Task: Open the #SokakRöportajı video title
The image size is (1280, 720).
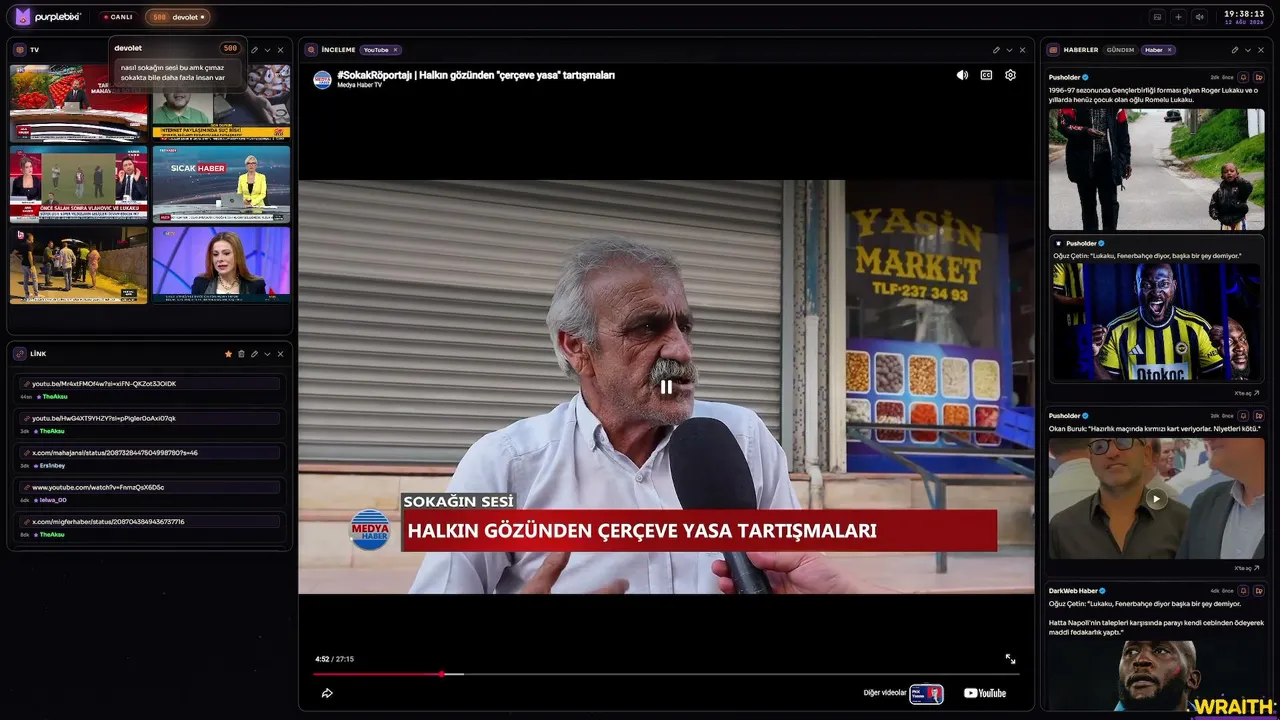Action: [x=476, y=75]
